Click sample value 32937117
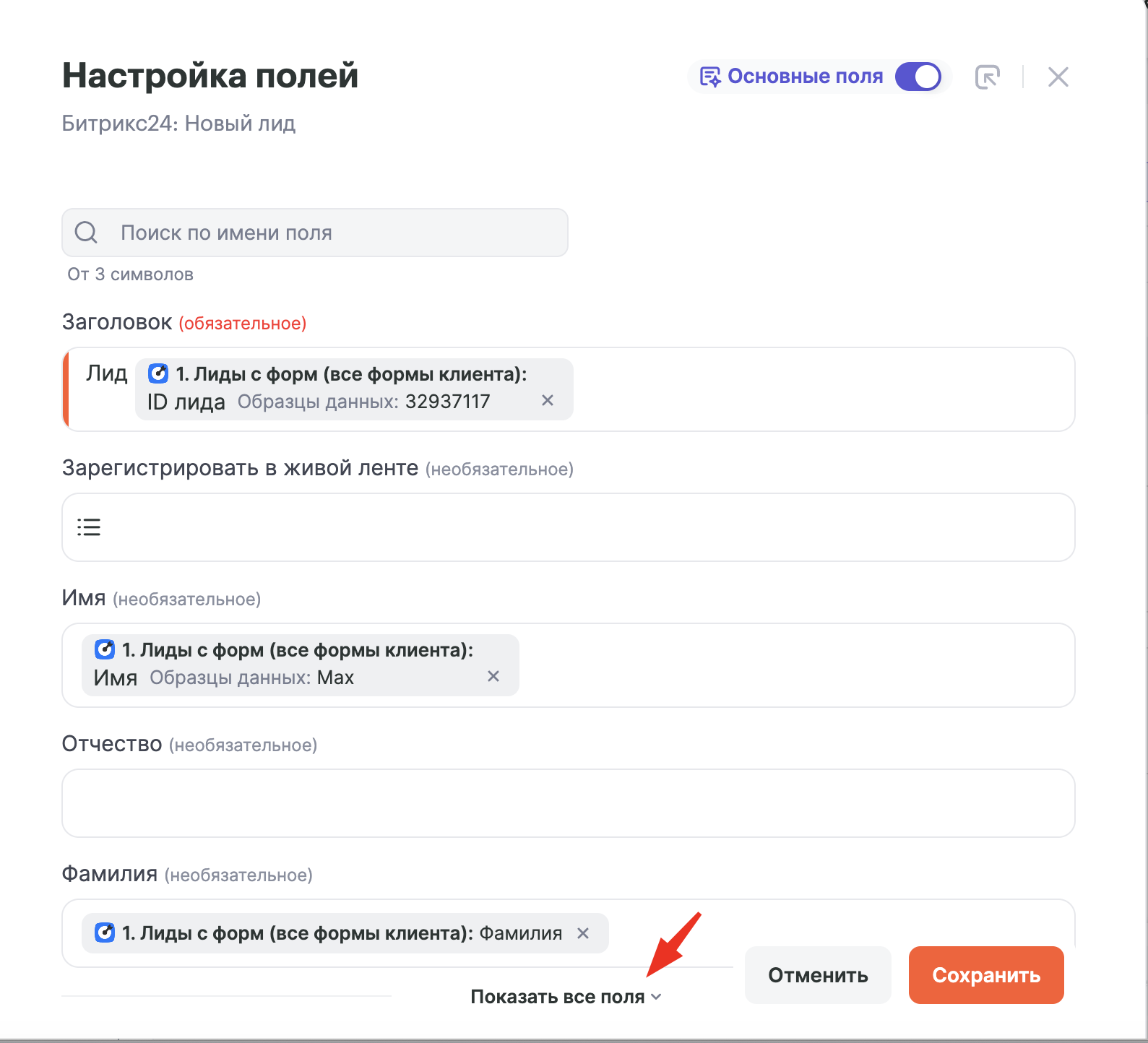1148x1043 pixels. [x=447, y=402]
